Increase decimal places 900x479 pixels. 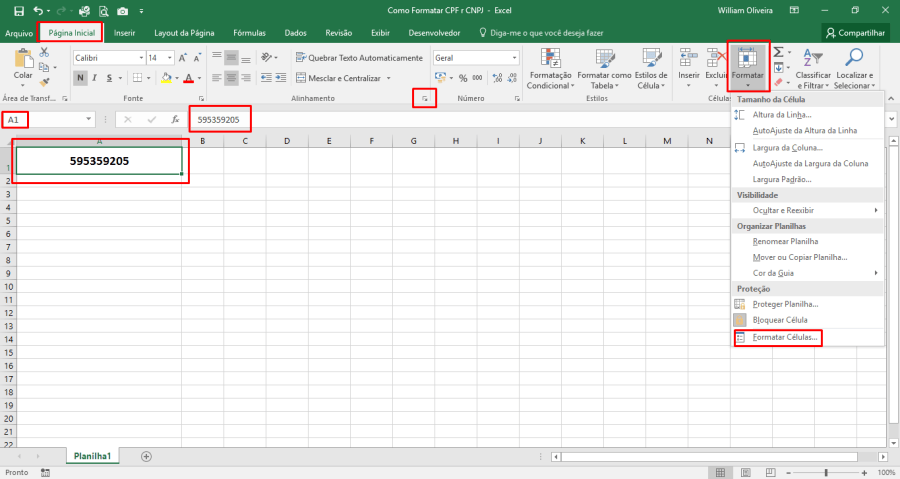tap(498, 78)
